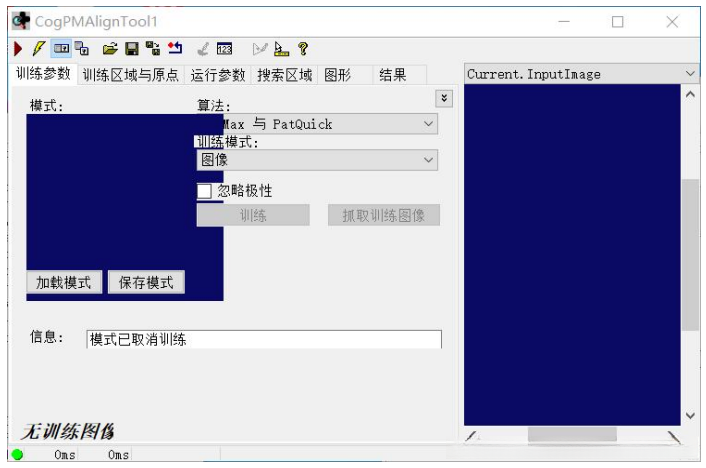Go to the 运行参数 tab
706x468 pixels.
pos(218,75)
